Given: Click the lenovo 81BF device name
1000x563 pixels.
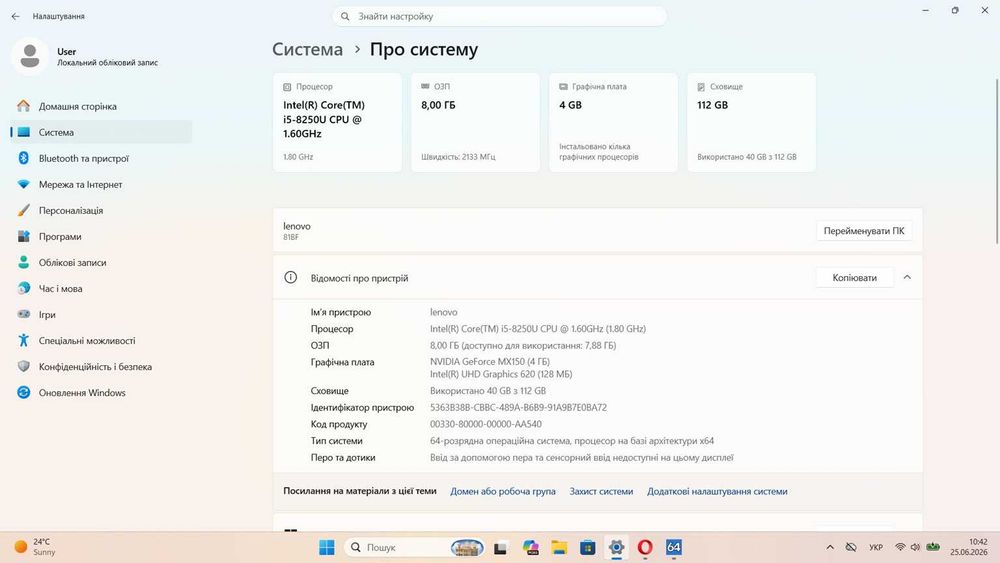Looking at the screenshot, I should (297, 231).
